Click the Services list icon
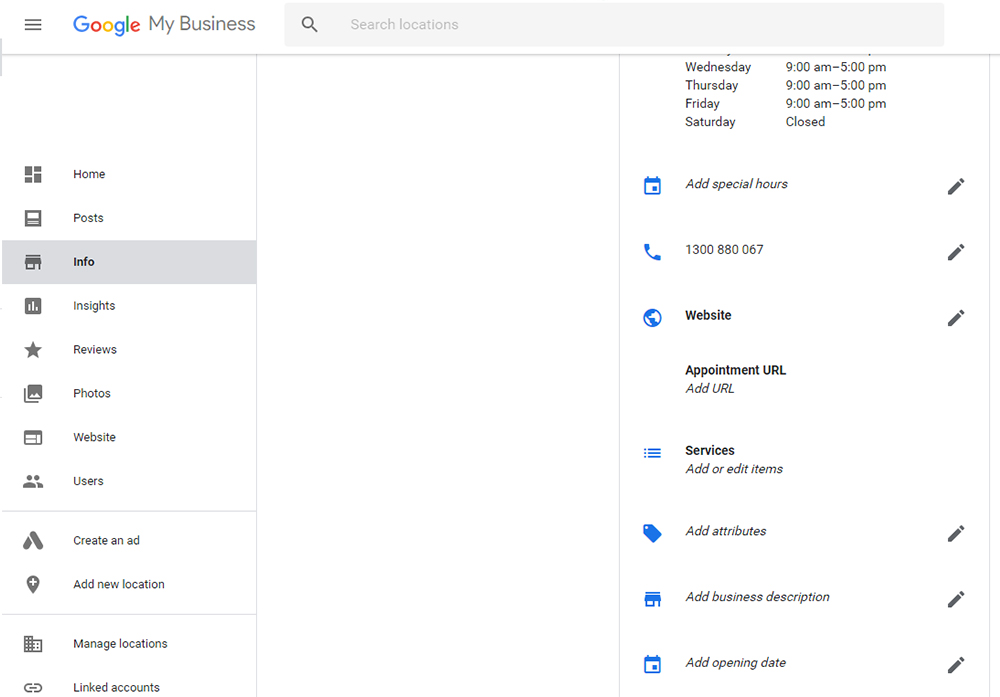1000x697 pixels. (x=652, y=453)
